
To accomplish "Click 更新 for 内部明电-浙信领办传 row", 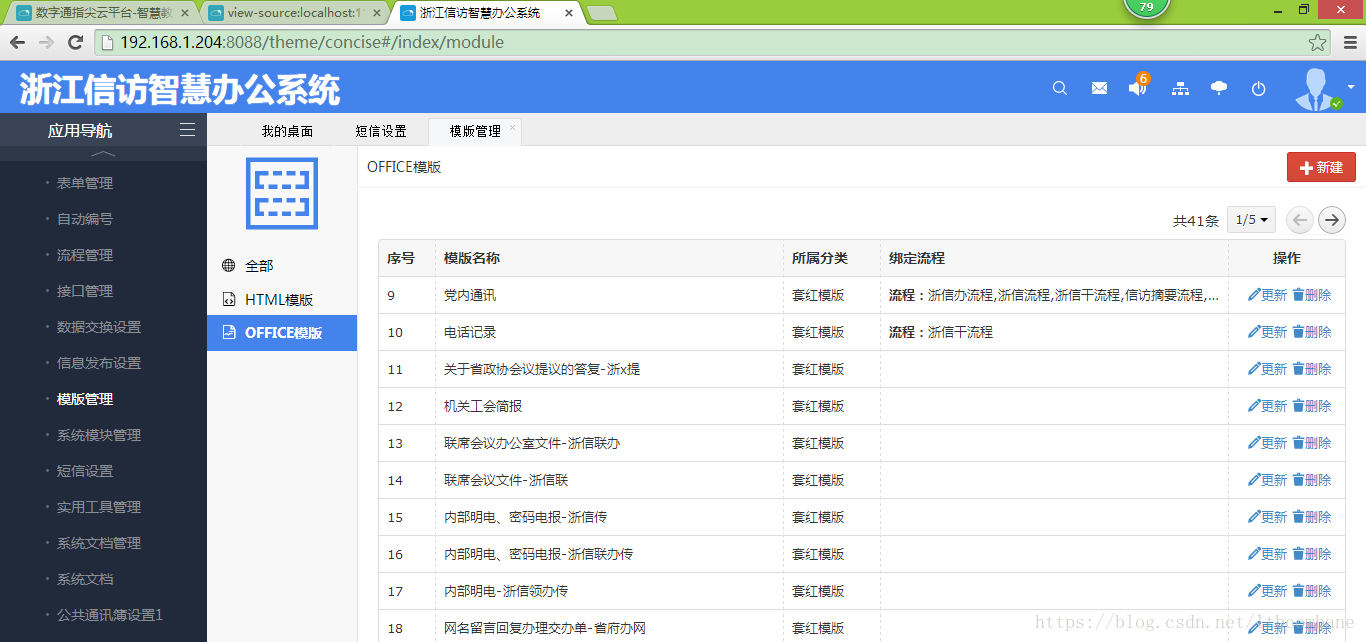I will pos(1267,591).
